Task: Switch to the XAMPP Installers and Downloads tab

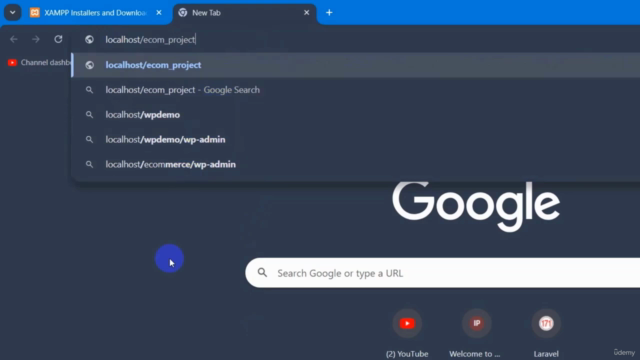Action: click(x=96, y=13)
